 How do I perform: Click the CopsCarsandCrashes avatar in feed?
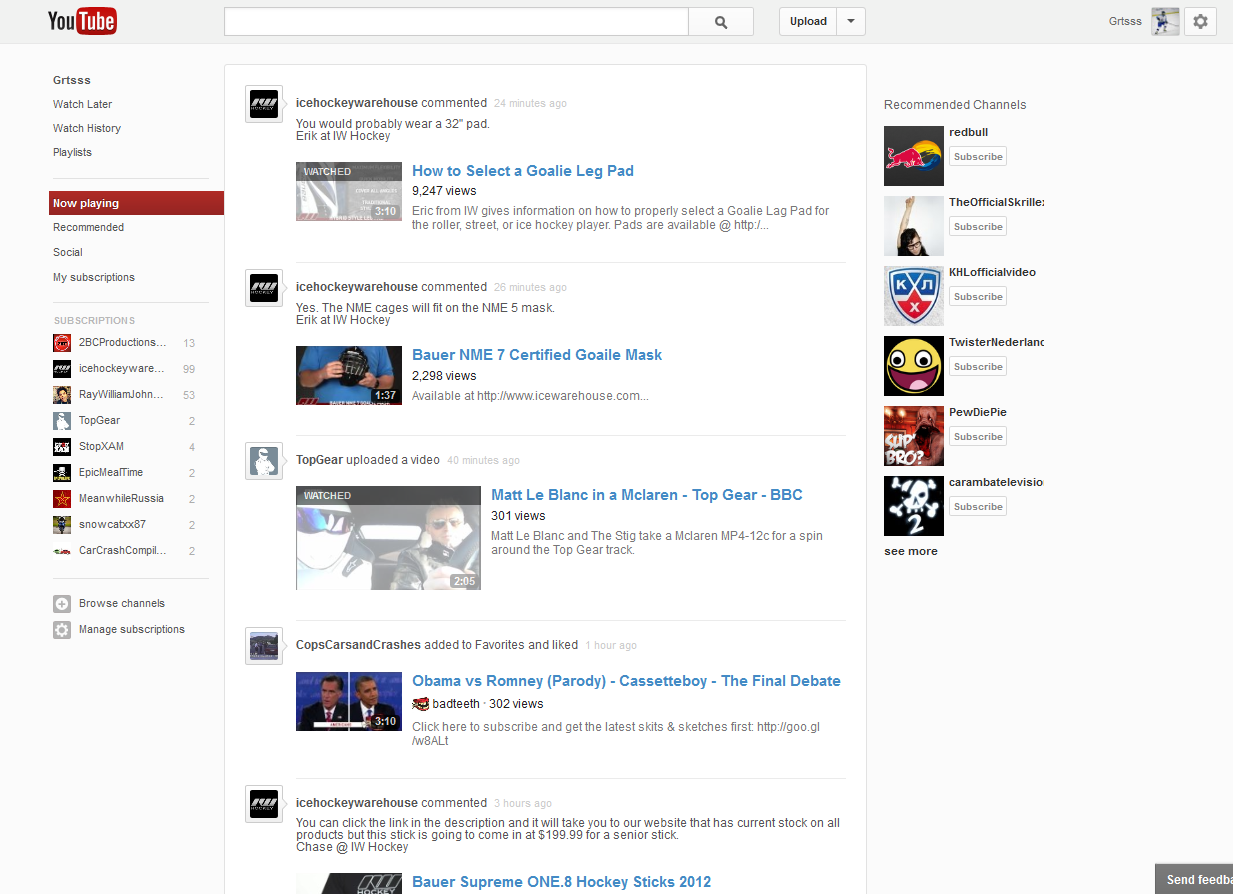point(264,646)
